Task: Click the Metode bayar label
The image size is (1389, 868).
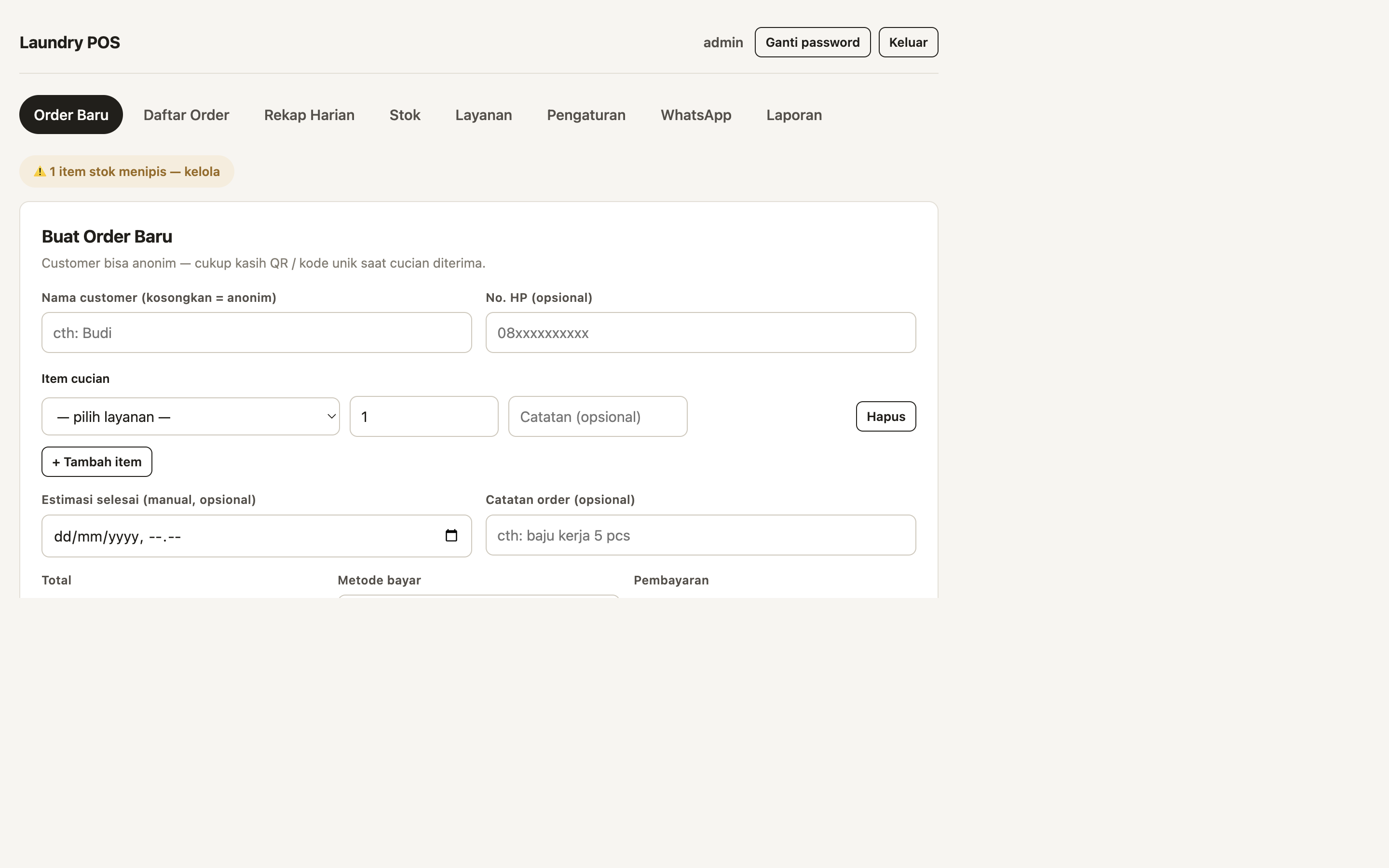Action: tap(379, 581)
